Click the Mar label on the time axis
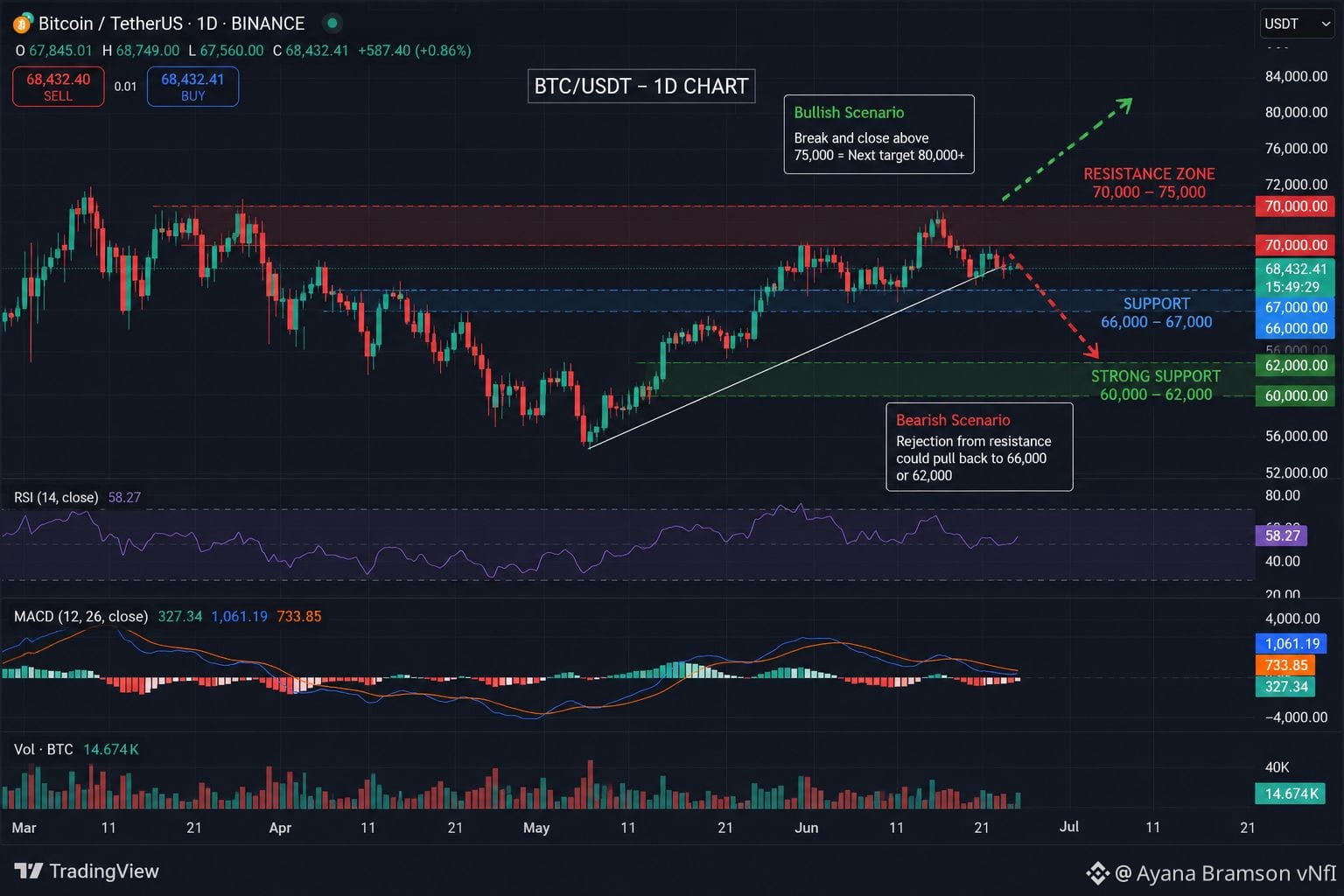The width and height of the screenshot is (1344, 896). (x=24, y=827)
